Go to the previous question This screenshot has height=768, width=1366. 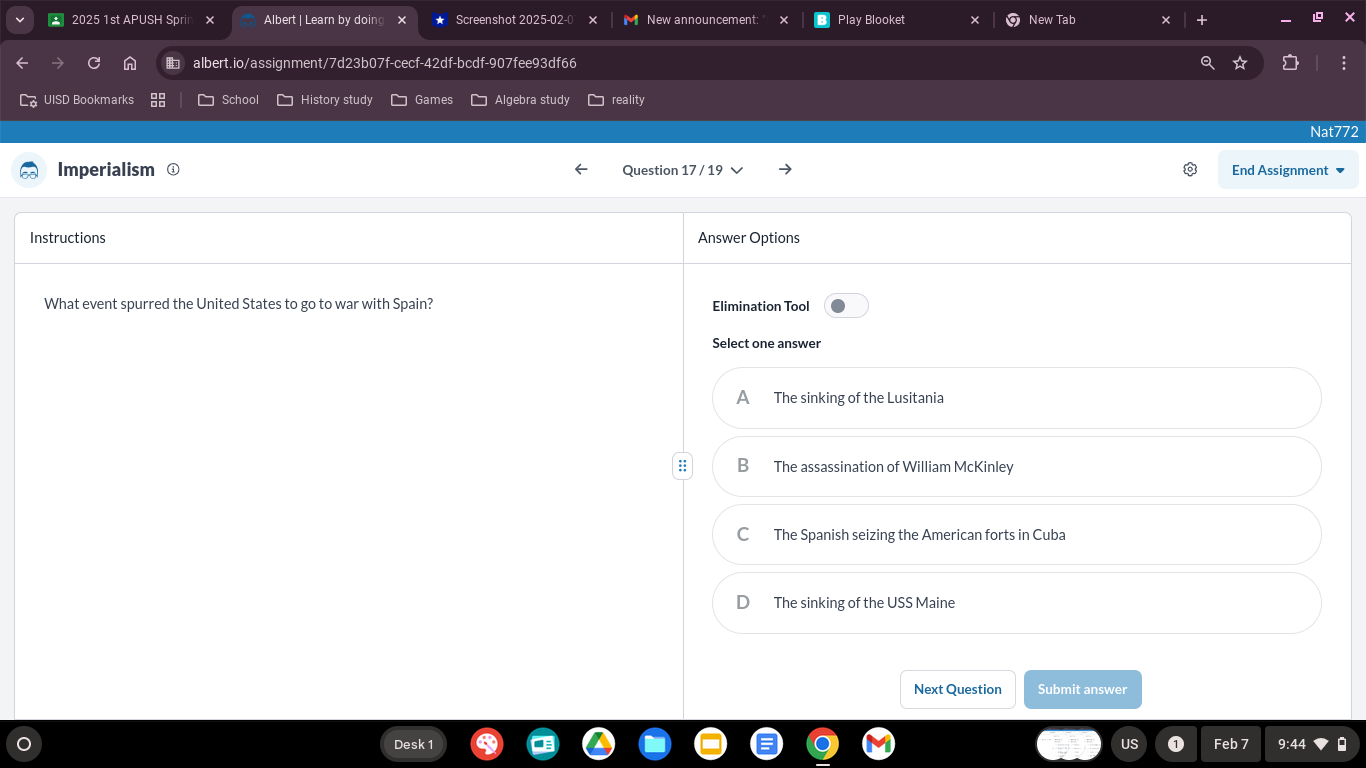[581, 170]
